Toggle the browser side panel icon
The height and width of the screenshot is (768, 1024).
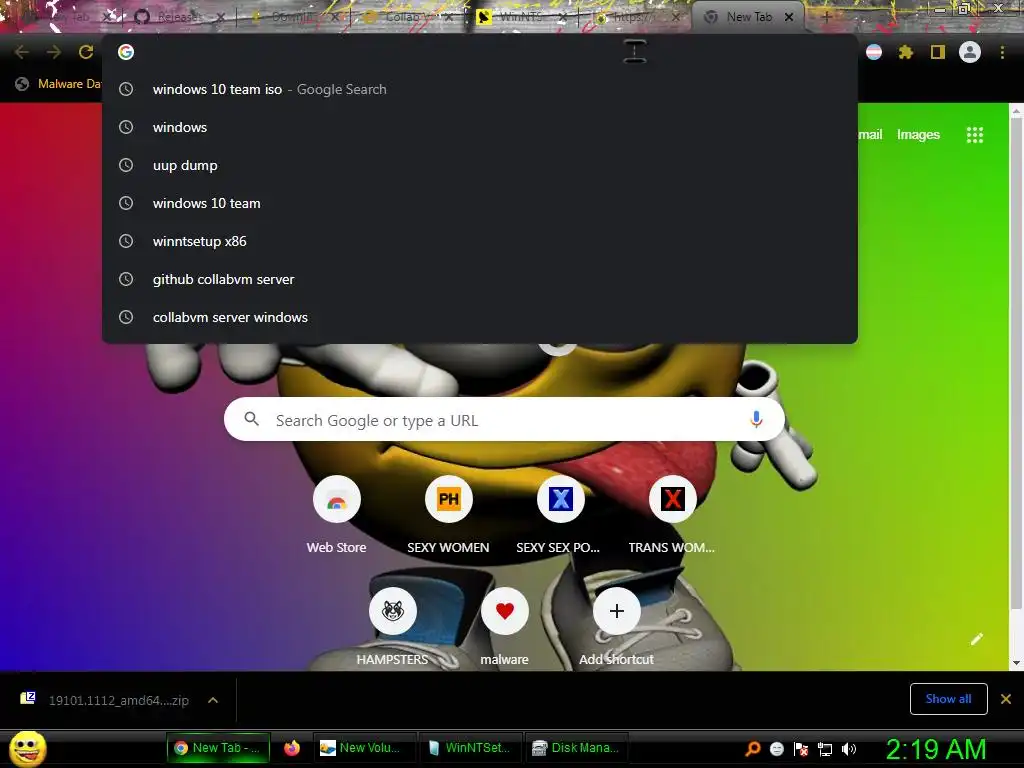938,52
